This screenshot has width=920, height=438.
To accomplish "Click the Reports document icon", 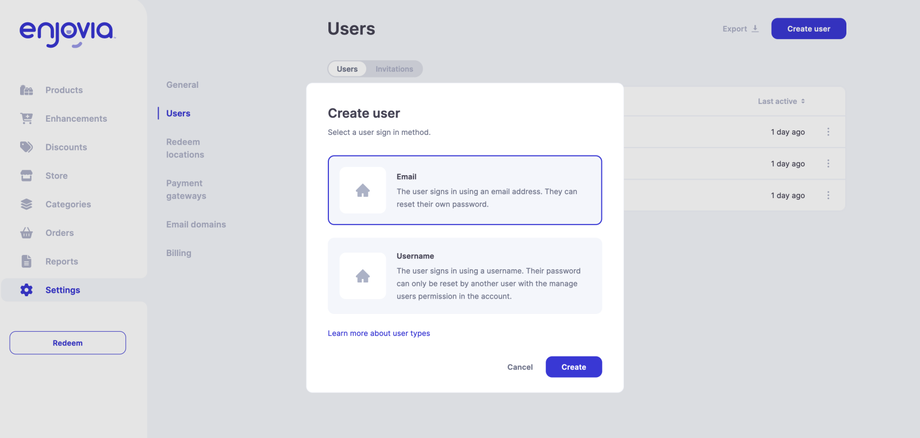I will (x=26, y=261).
